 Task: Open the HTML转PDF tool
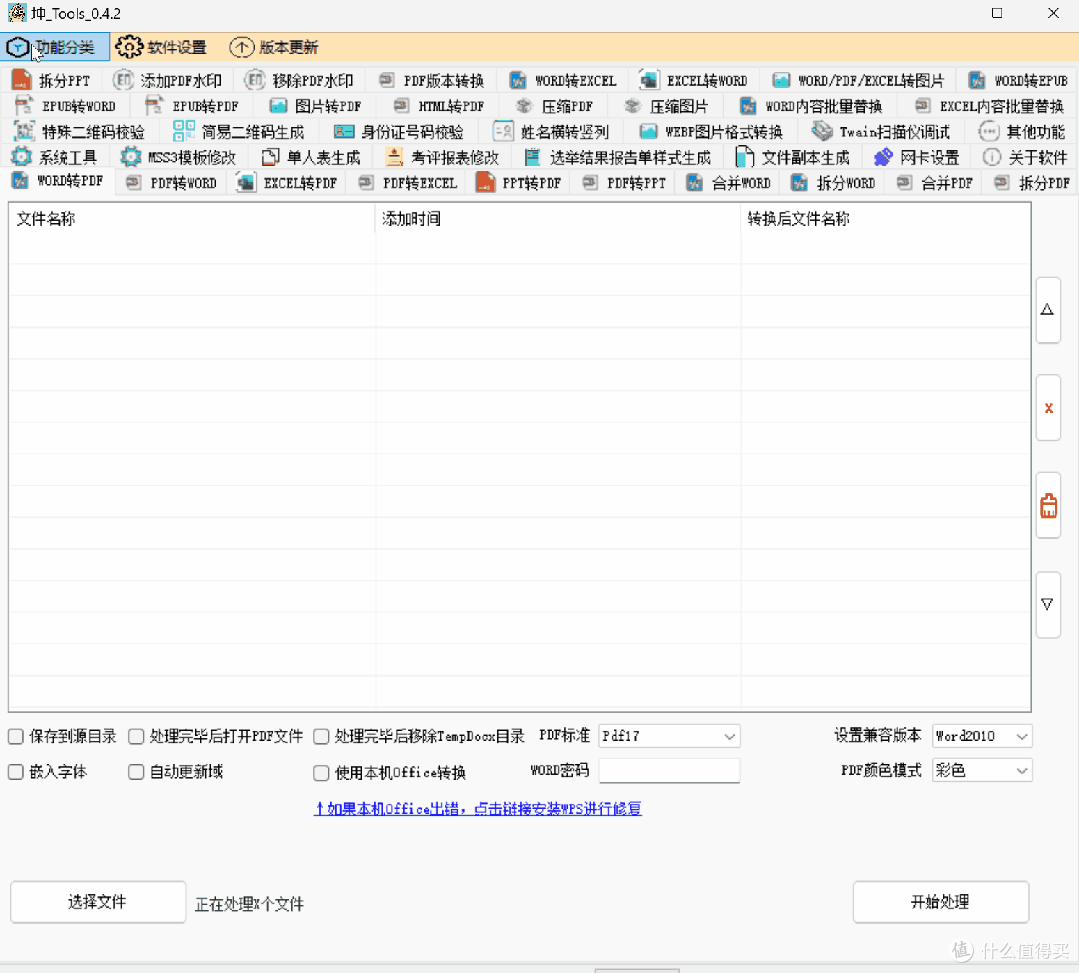pyautogui.click(x=438, y=106)
